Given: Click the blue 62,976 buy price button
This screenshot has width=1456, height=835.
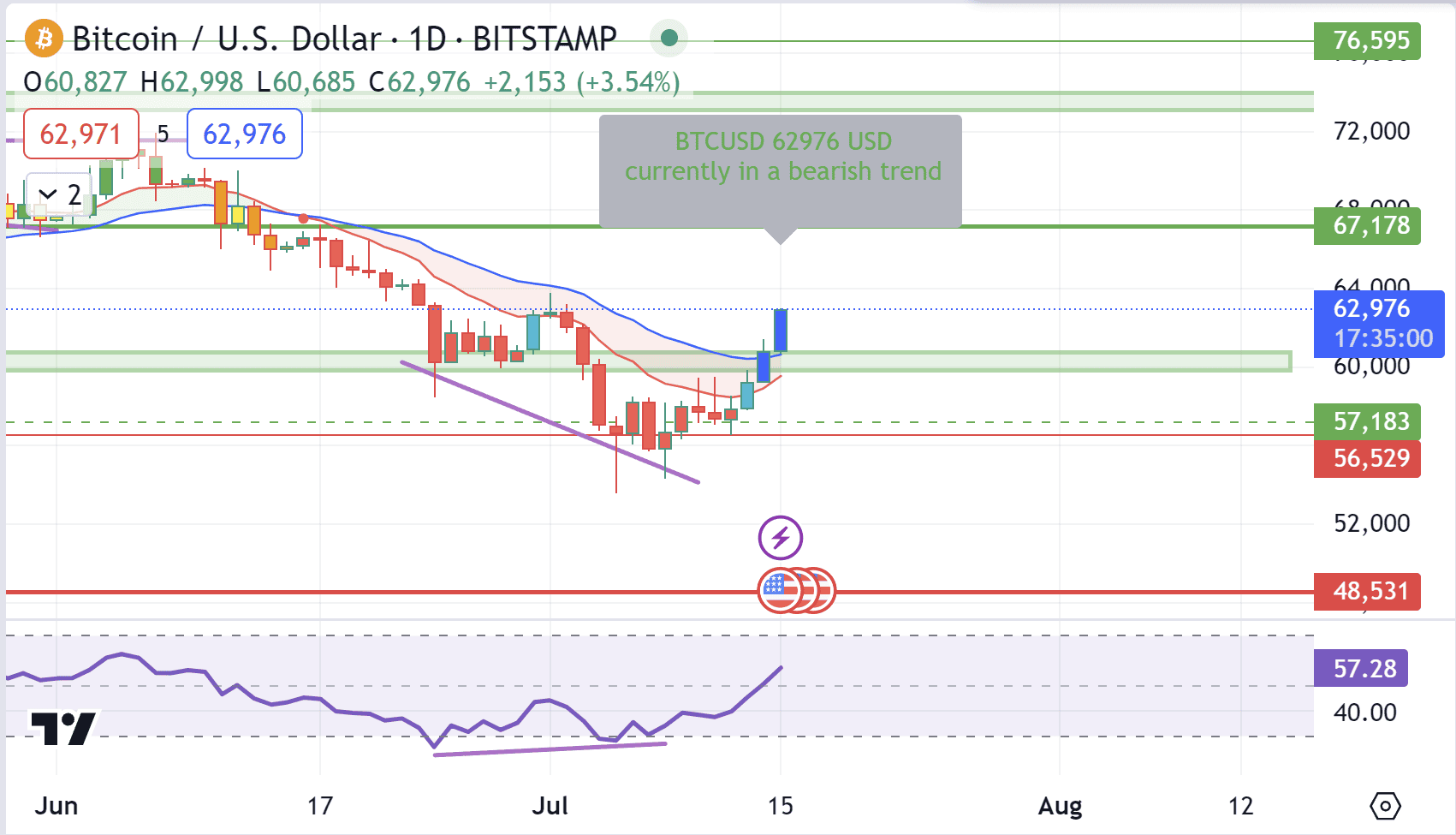Looking at the screenshot, I should coord(245,134).
